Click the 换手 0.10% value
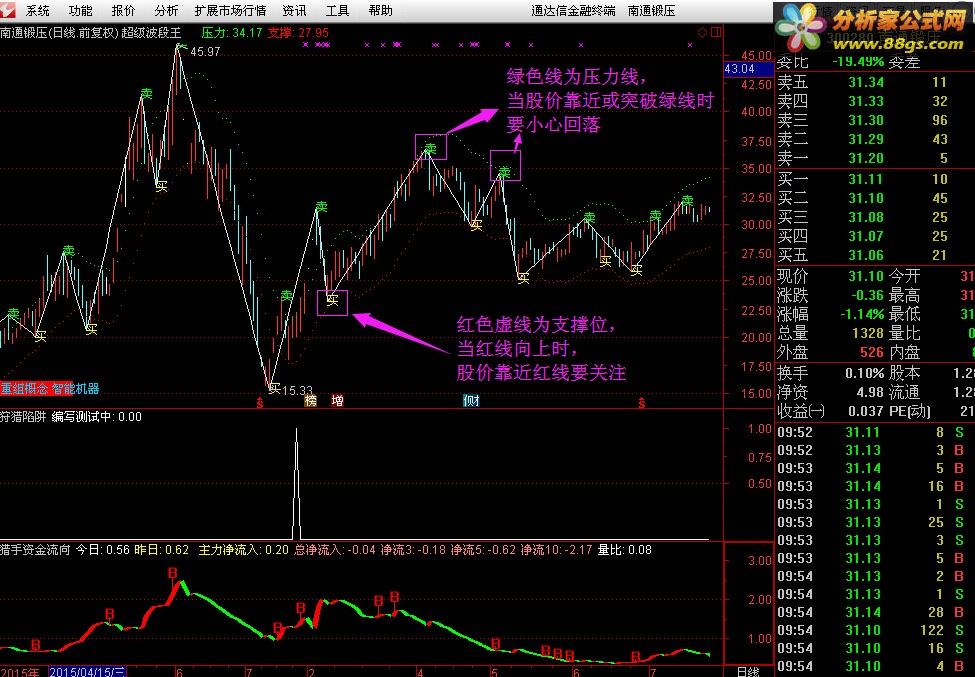This screenshot has width=975, height=677. tap(864, 374)
